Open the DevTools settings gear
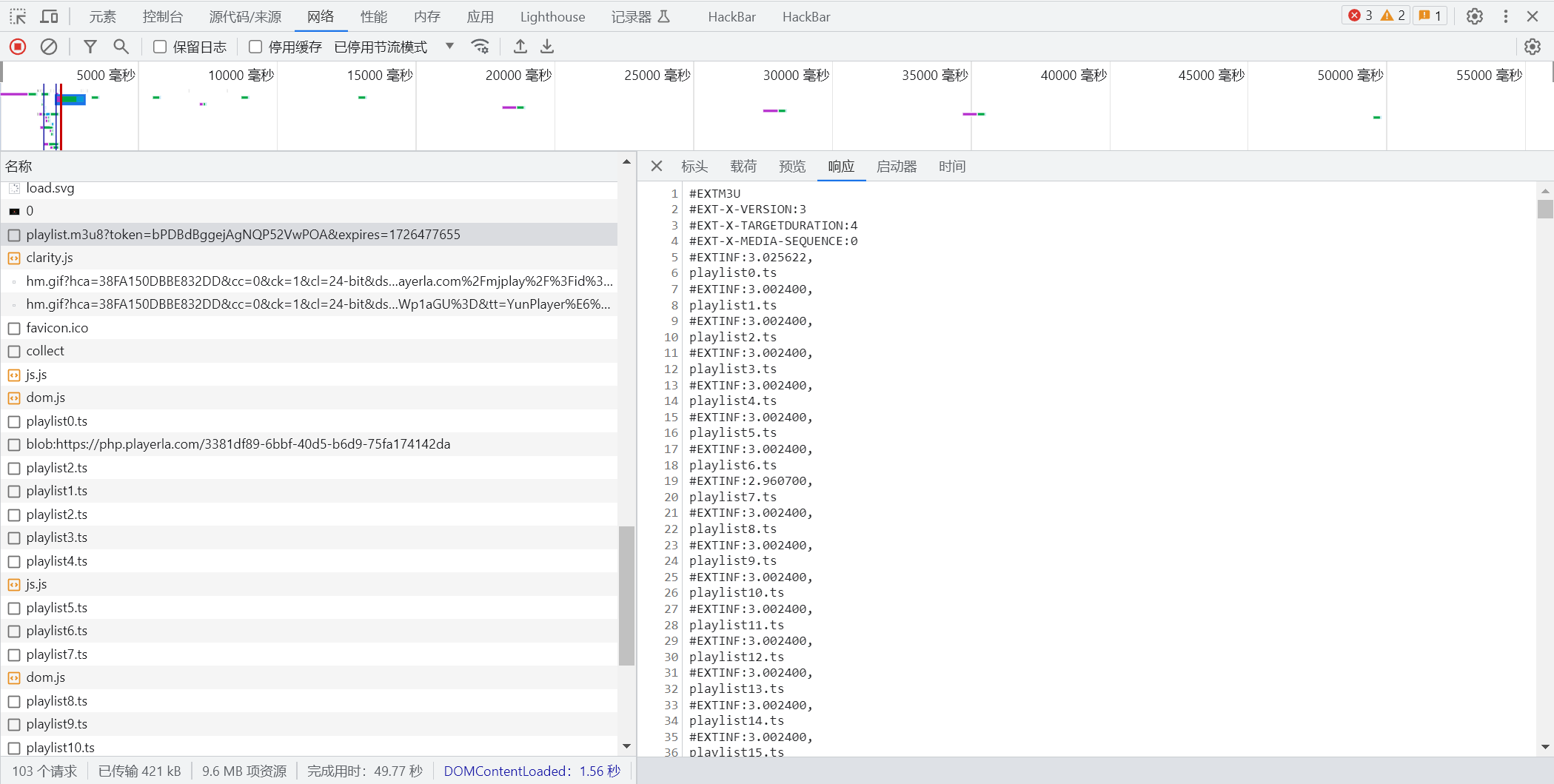 (x=1475, y=16)
